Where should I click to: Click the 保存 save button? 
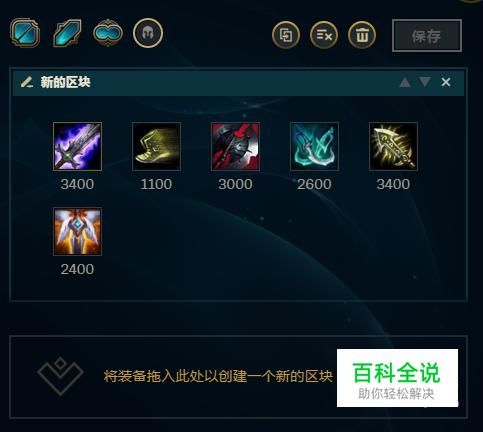pos(427,36)
